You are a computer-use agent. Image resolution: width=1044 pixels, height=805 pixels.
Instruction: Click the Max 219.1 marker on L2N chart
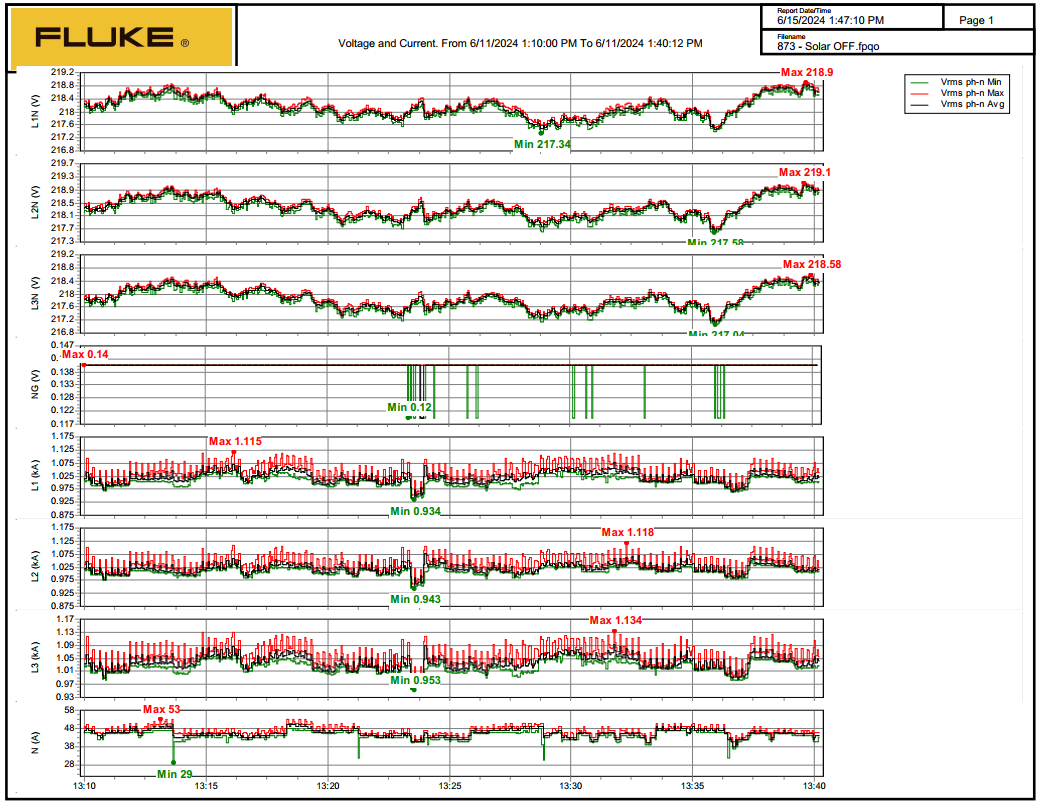[x=805, y=172]
